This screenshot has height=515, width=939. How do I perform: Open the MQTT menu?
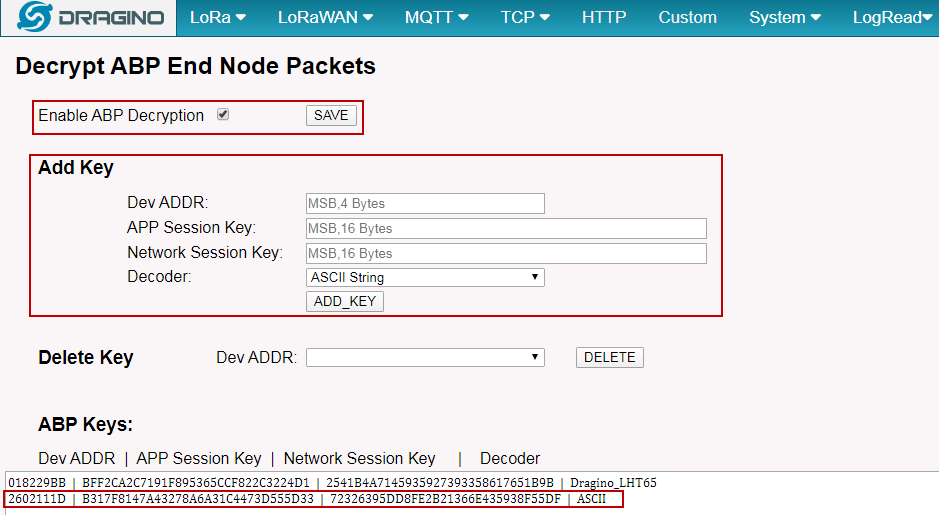click(x=436, y=17)
